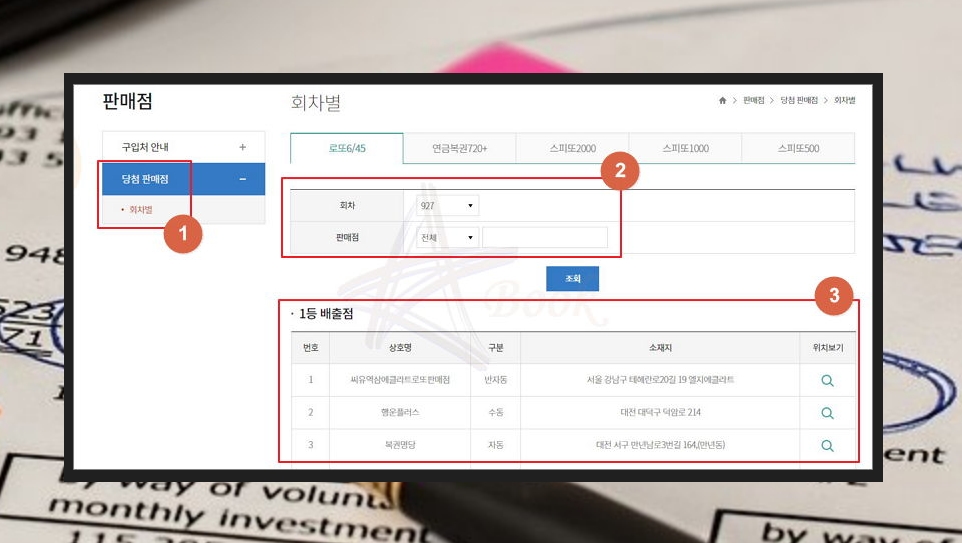Click the home icon in breadcrumb
Viewport: 962px width, 543px height.
[x=722, y=100]
